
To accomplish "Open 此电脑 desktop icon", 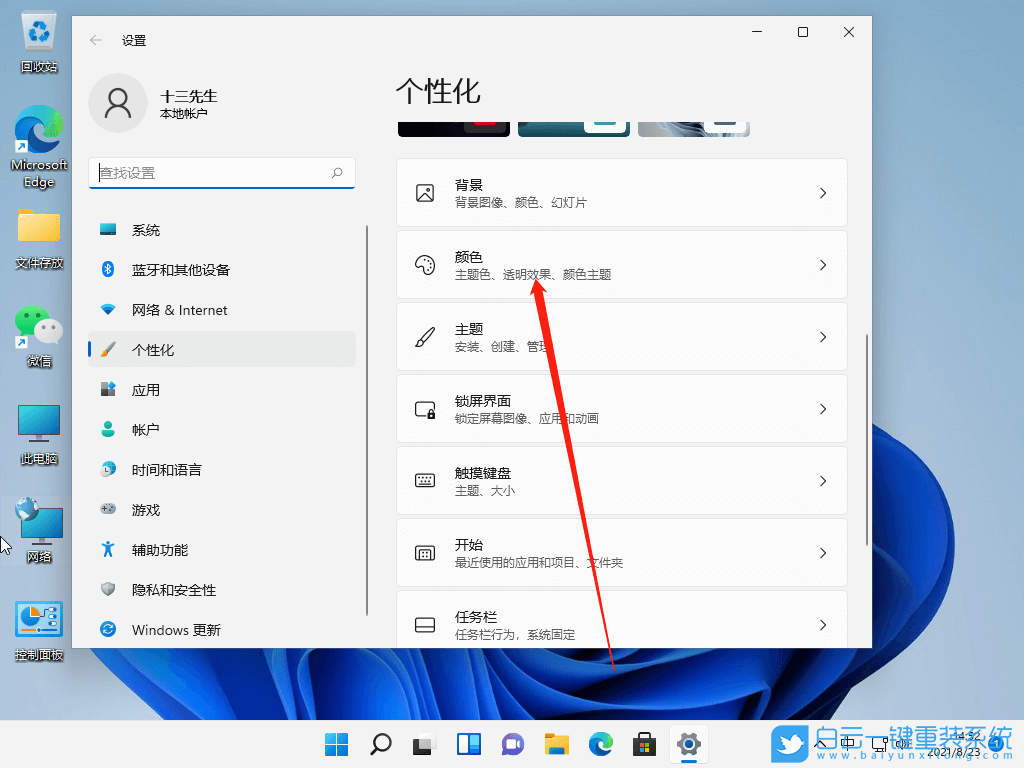I will pos(38,424).
